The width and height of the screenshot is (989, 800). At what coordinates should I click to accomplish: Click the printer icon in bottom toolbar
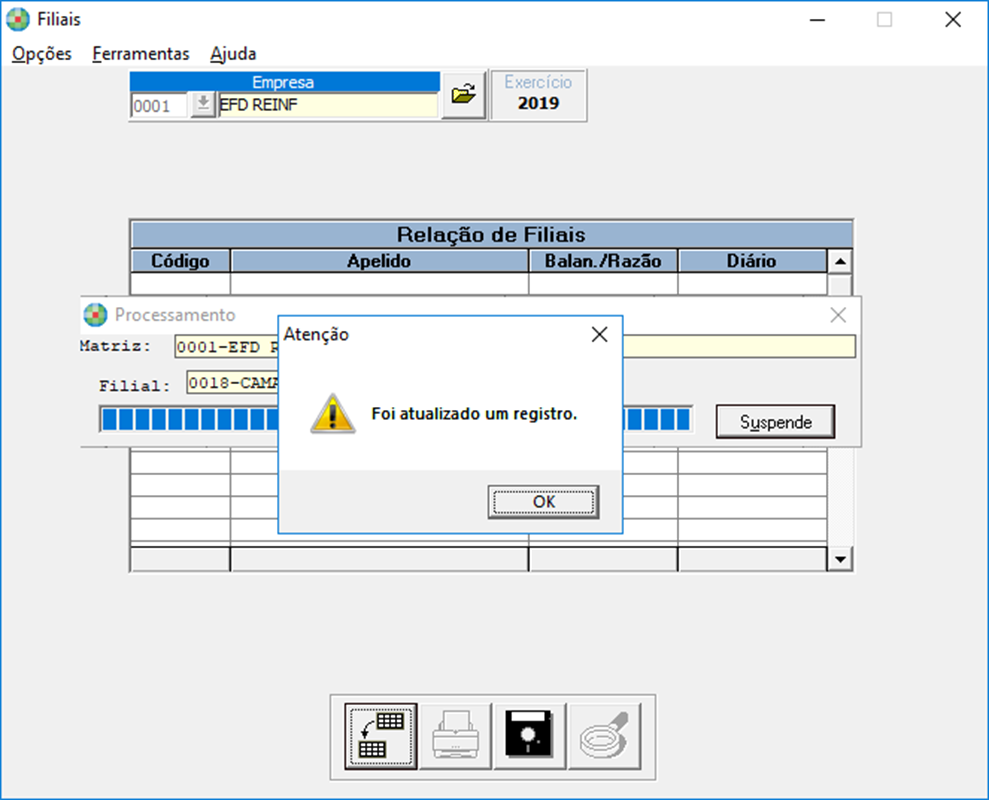click(455, 736)
